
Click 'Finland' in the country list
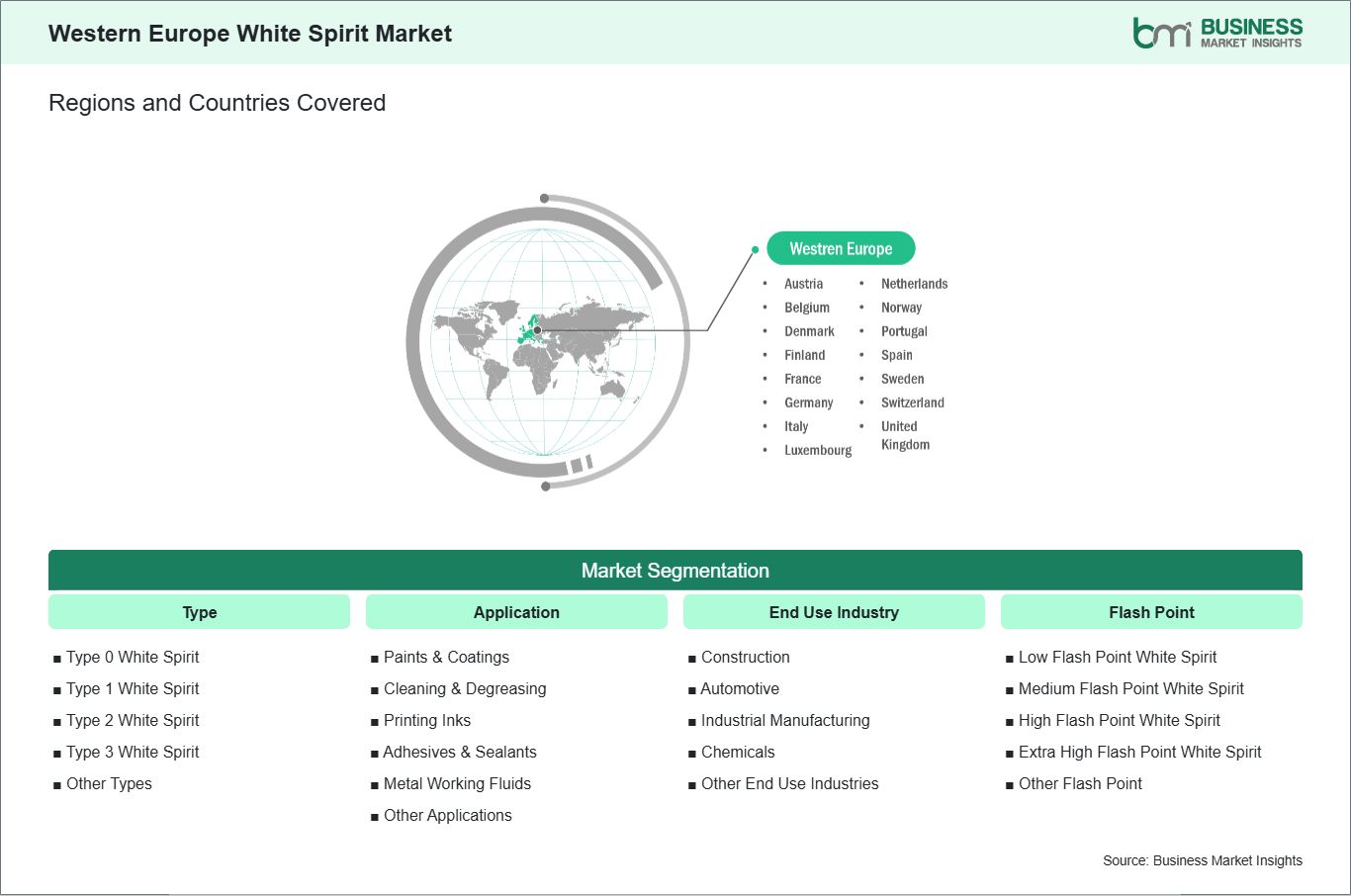coord(804,355)
